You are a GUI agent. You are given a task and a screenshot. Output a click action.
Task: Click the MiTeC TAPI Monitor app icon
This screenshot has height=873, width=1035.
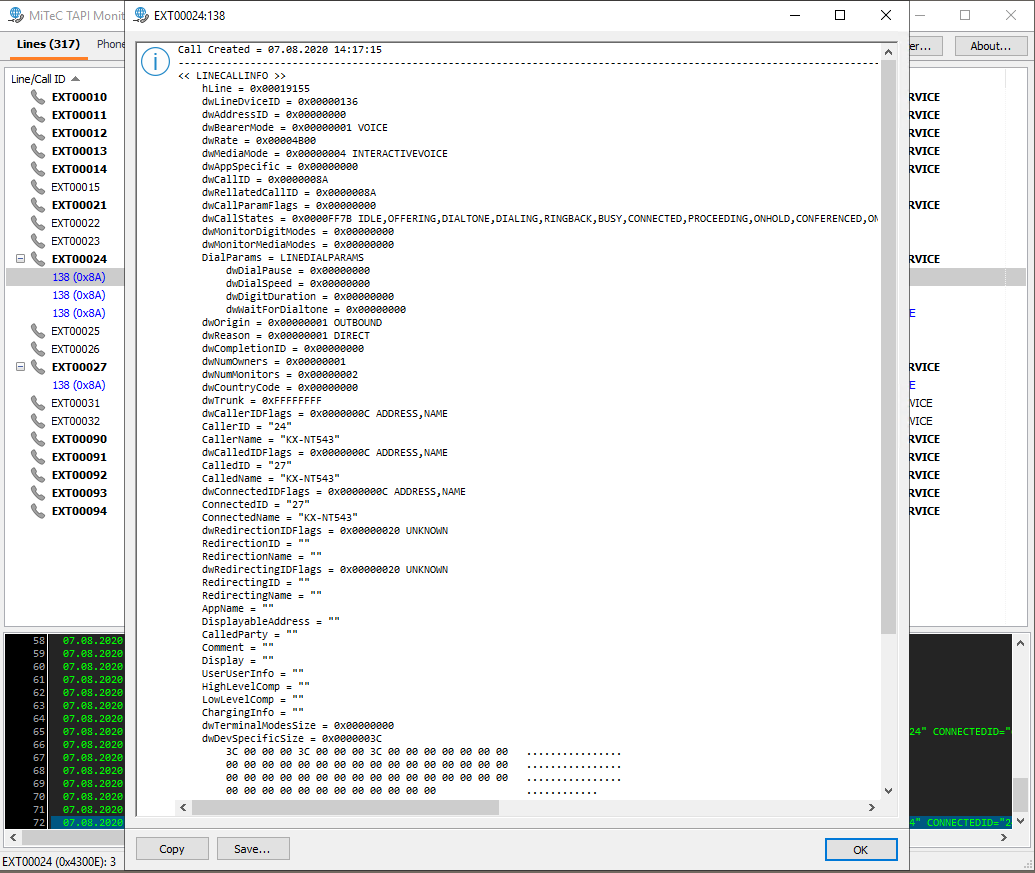click(16, 15)
